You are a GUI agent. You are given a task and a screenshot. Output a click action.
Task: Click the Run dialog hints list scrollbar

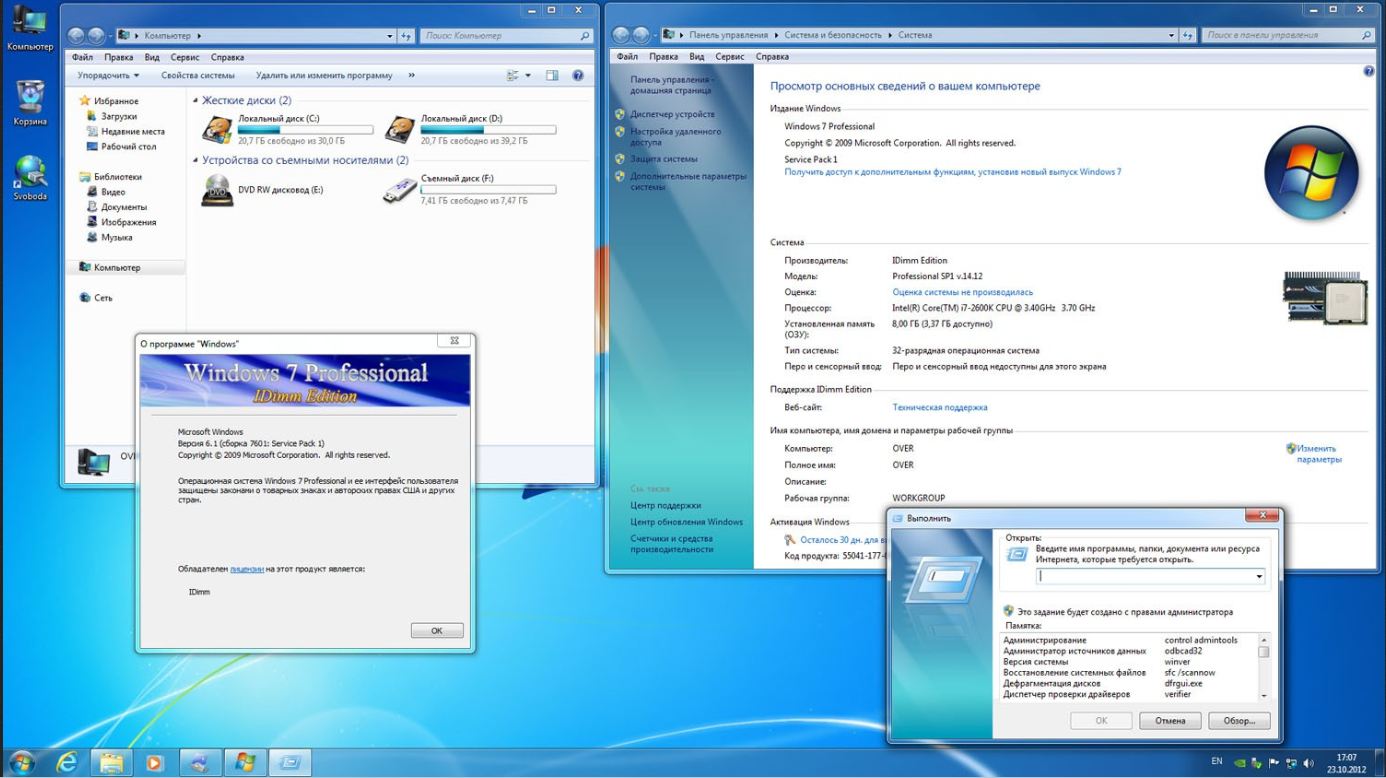(1263, 667)
